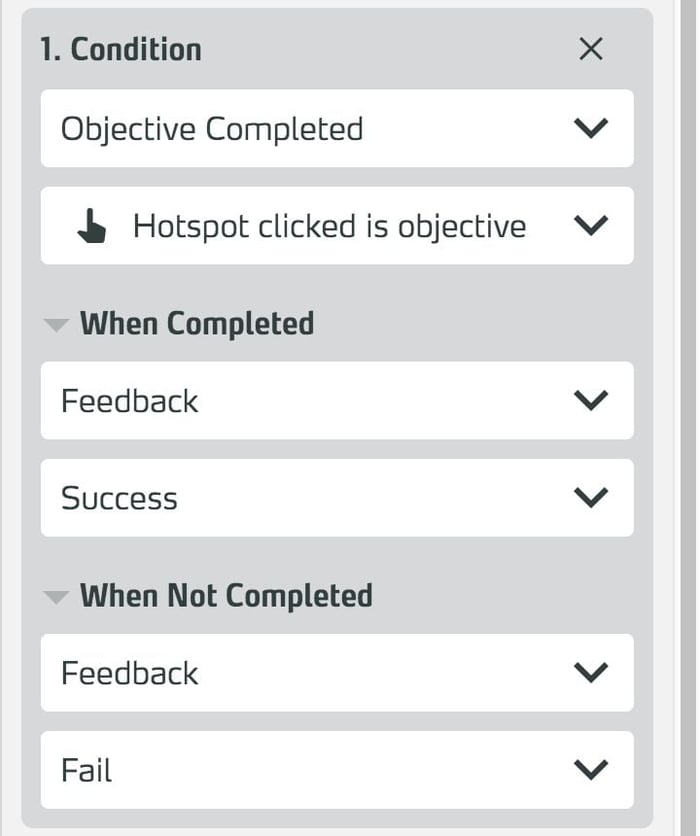Select the 'Hotspot clicked is objective' field text
This screenshot has height=836, width=700.
pos(329,227)
